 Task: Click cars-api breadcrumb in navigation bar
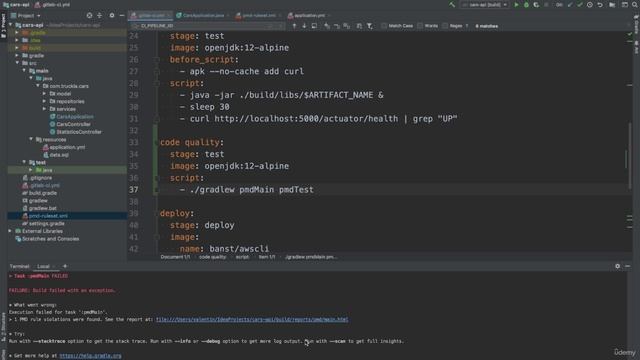point(16,4)
